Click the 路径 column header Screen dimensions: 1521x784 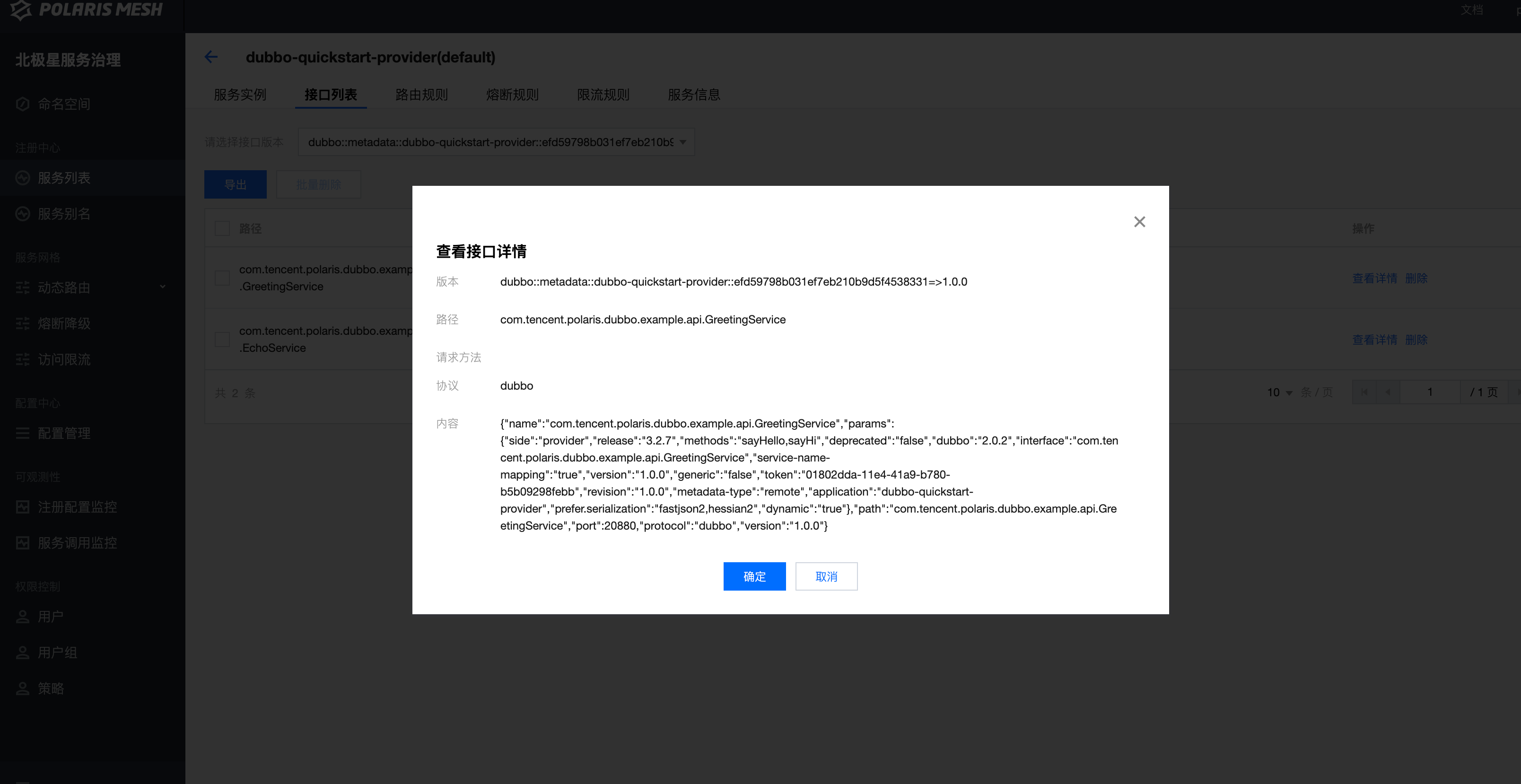point(250,228)
